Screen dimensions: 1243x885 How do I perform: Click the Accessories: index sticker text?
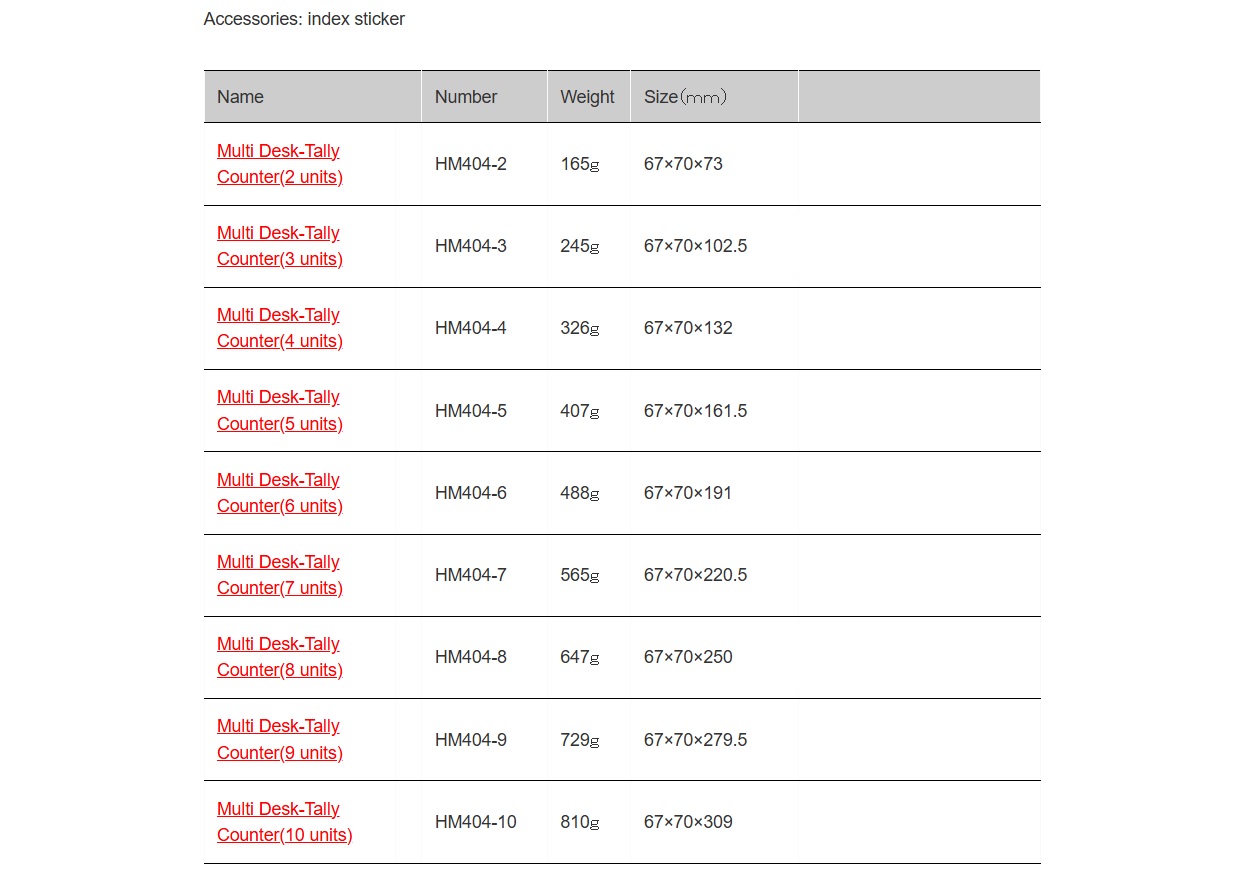pos(304,19)
